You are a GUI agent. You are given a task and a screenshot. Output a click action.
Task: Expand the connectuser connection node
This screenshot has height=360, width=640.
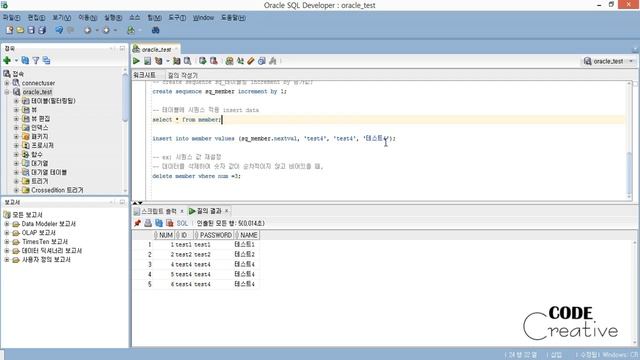[7, 83]
